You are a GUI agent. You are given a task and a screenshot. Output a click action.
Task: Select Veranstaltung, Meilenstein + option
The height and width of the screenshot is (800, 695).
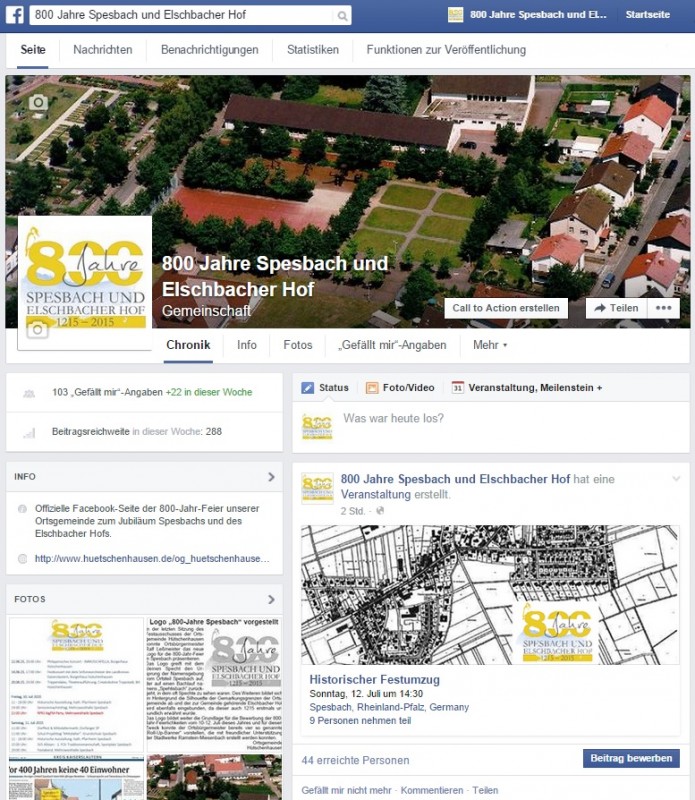527,388
